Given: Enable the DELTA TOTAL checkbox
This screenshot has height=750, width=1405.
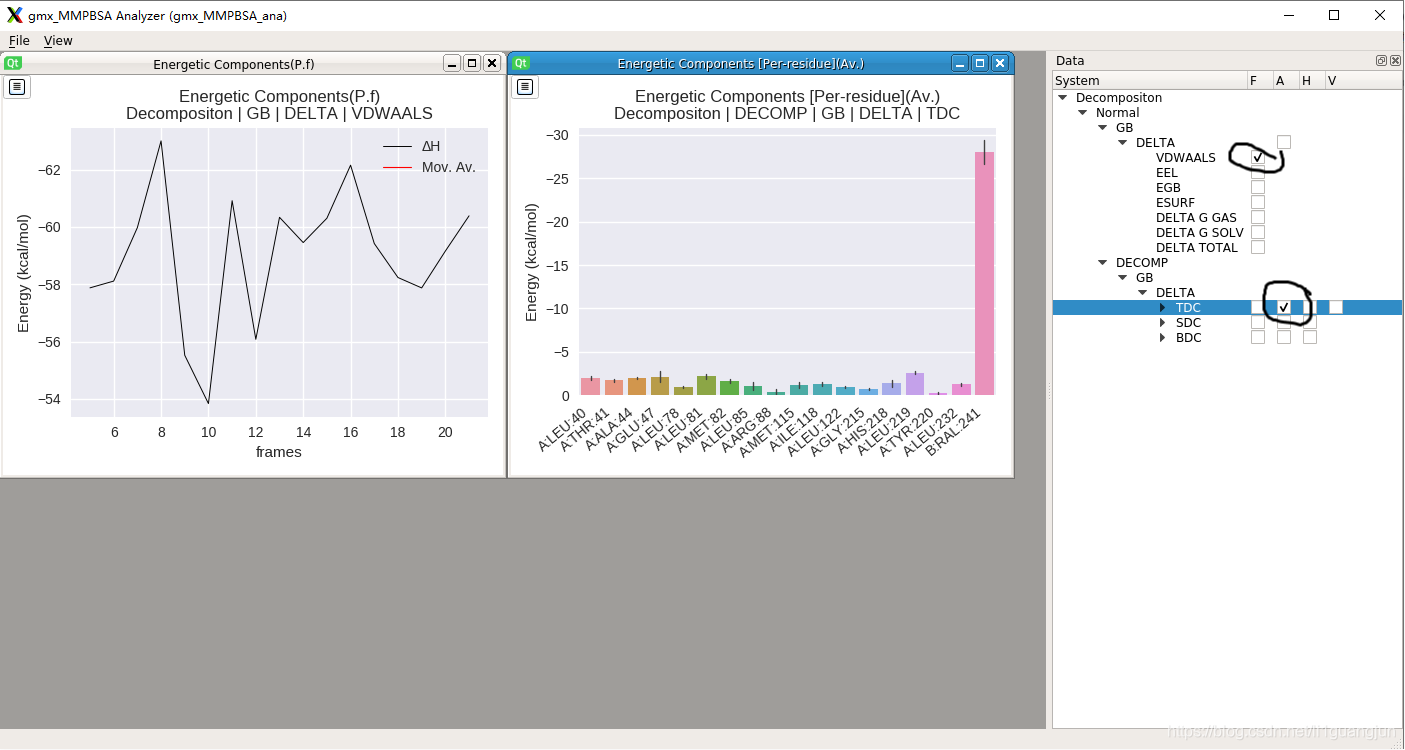Looking at the screenshot, I should click(x=1258, y=247).
